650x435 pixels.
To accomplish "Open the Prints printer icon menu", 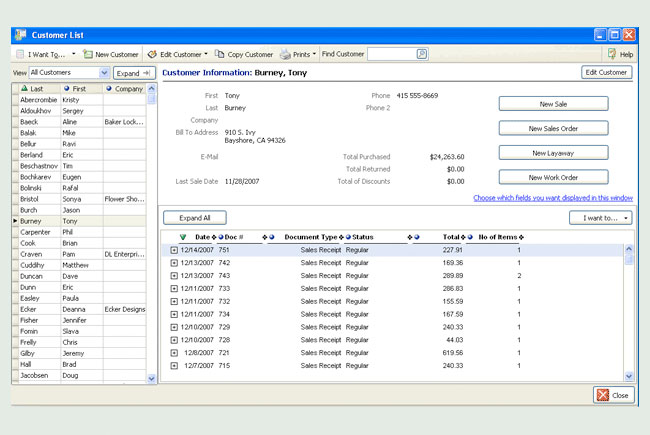I will click(x=286, y=54).
